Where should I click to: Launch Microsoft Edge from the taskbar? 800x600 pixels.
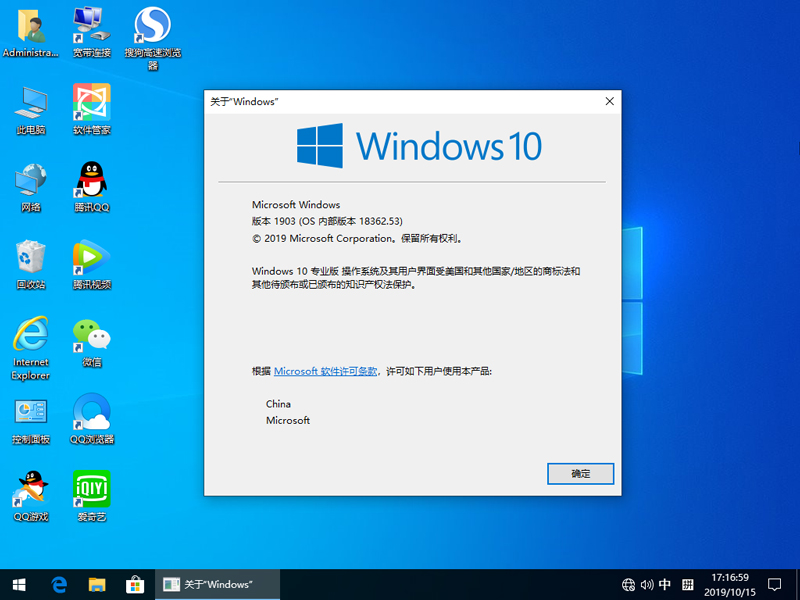59,584
